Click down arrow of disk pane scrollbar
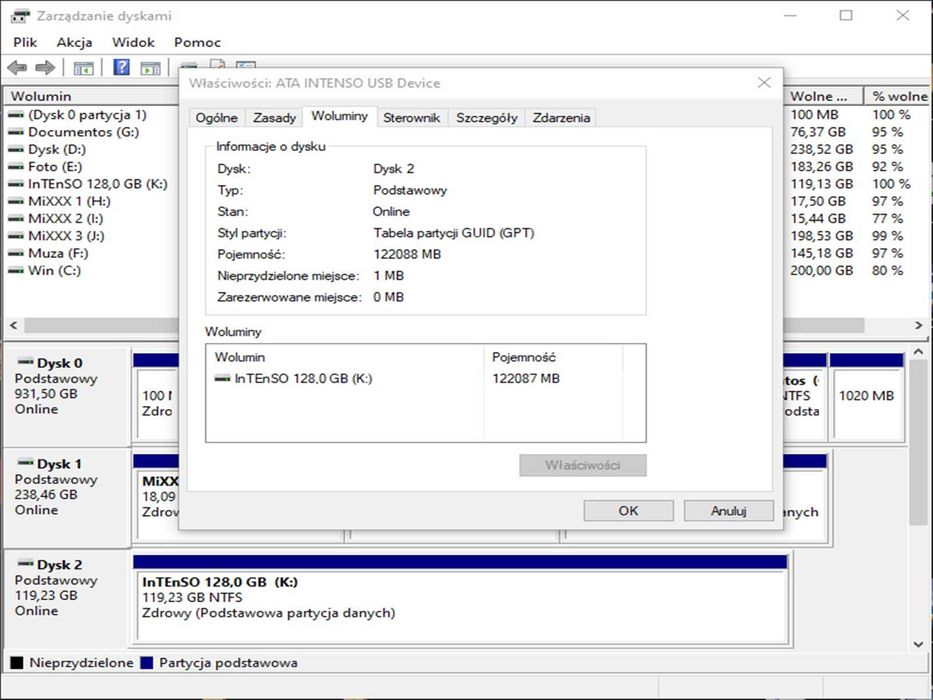This screenshot has height=700, width=933. click(x=918, y=643)
